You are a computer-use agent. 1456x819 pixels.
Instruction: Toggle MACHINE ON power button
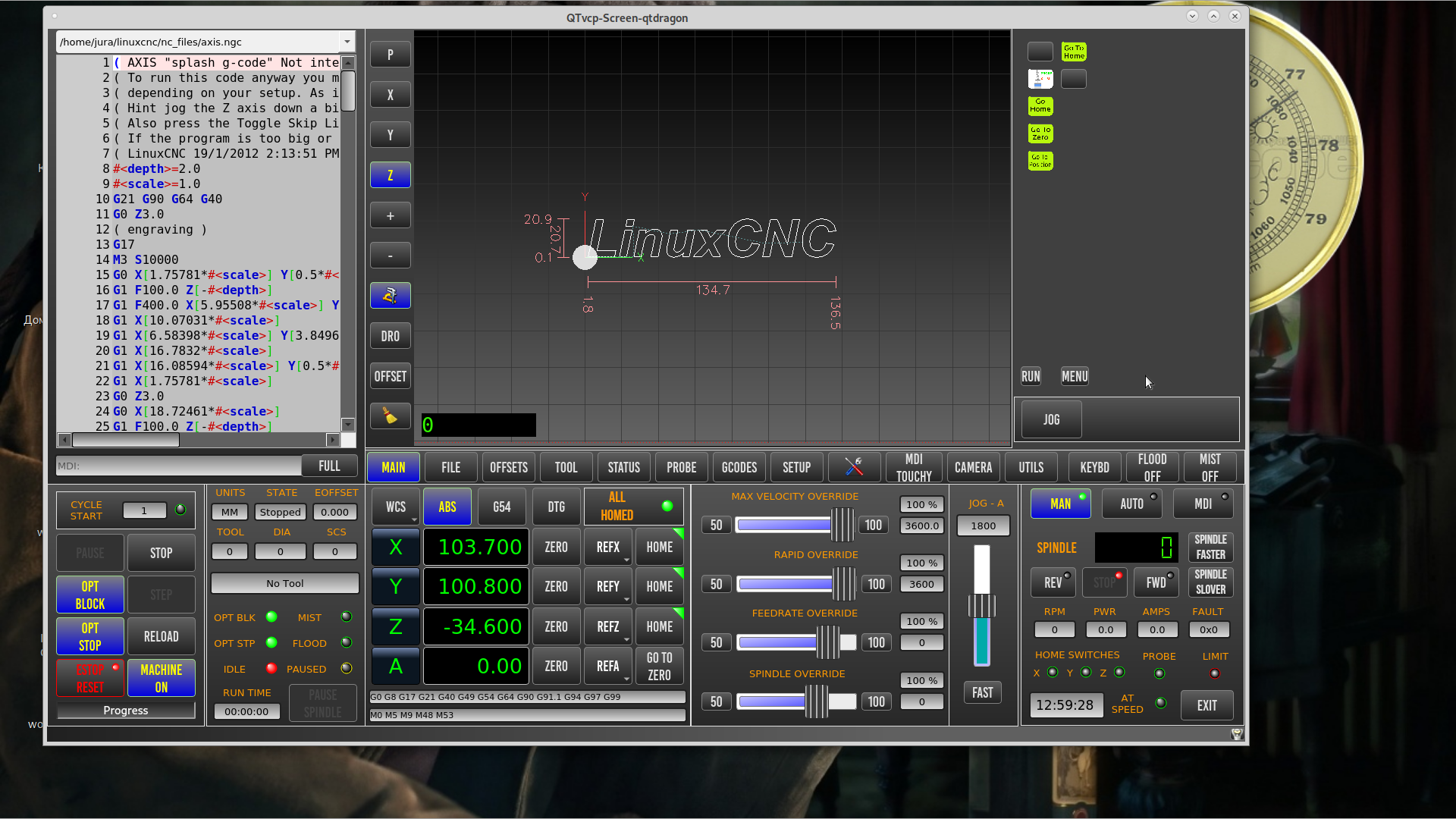(x=162, y=678)
